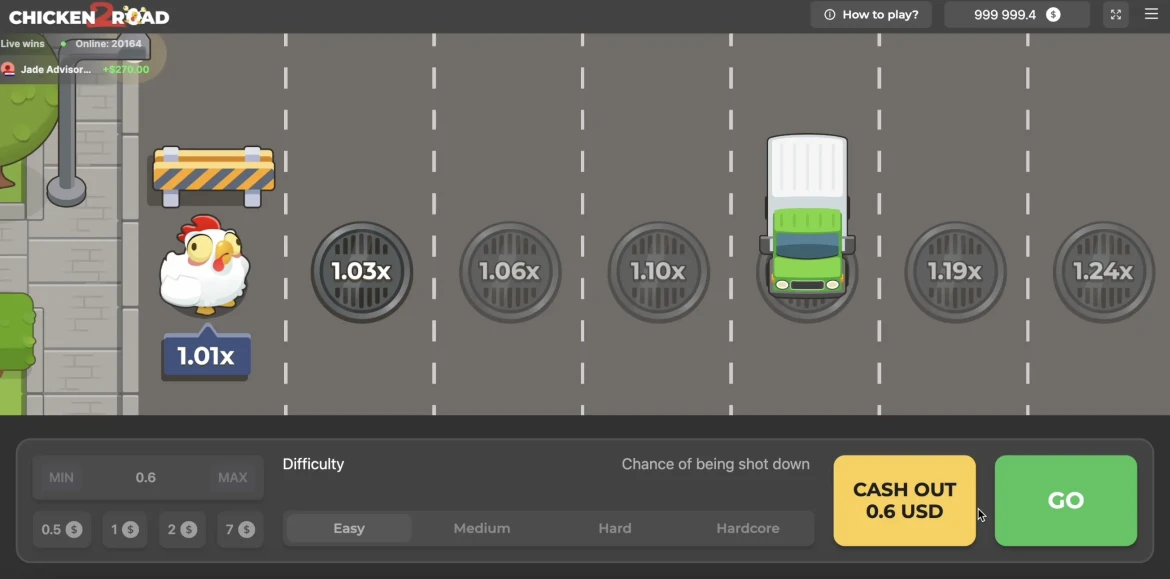Select the 1.03x manhole
Image resolution: width=1170 pixels, height=579 pixels.
click(361, 272)
